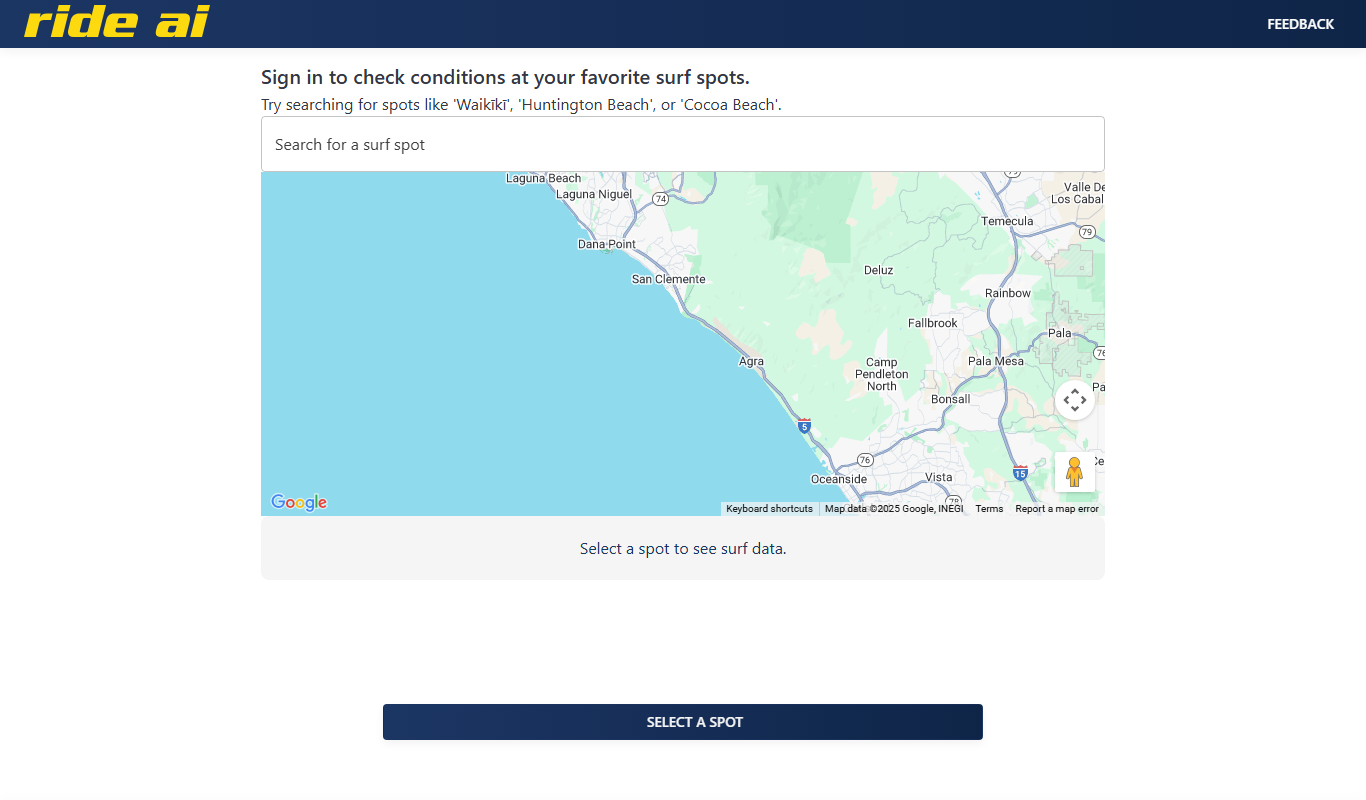
Task: Open Keyboard shortcuts on the map
Action: coord(769,509)
